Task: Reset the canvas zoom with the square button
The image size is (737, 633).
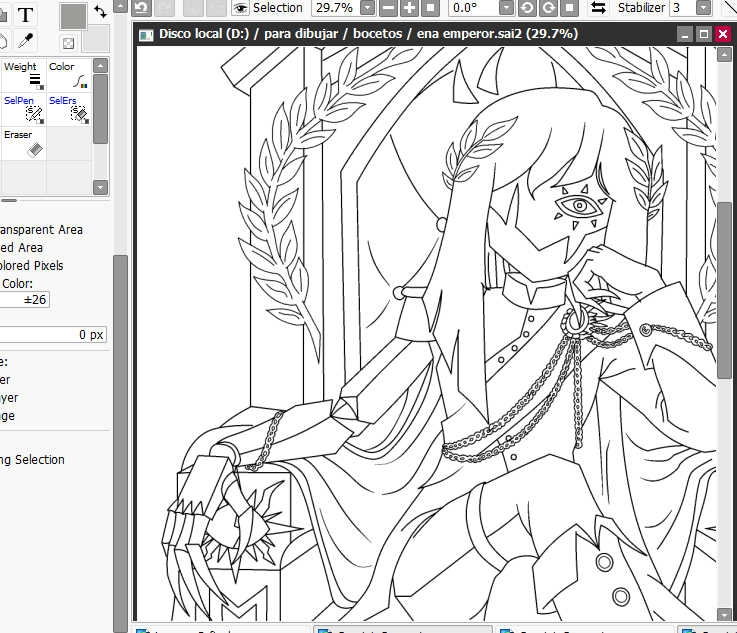Action: pos(430,8)
